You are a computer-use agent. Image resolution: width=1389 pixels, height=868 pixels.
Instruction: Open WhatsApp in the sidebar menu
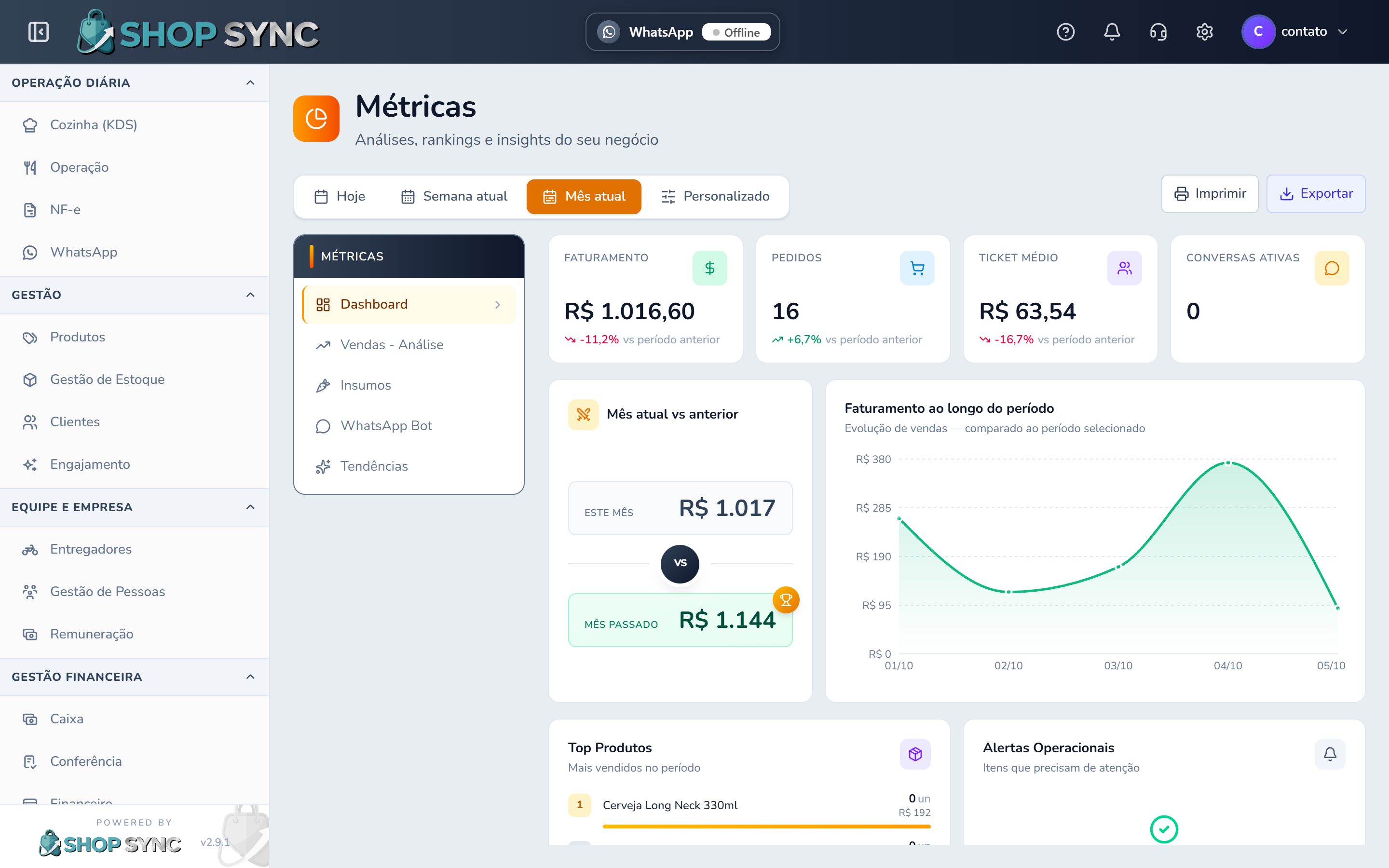point(134,252)
